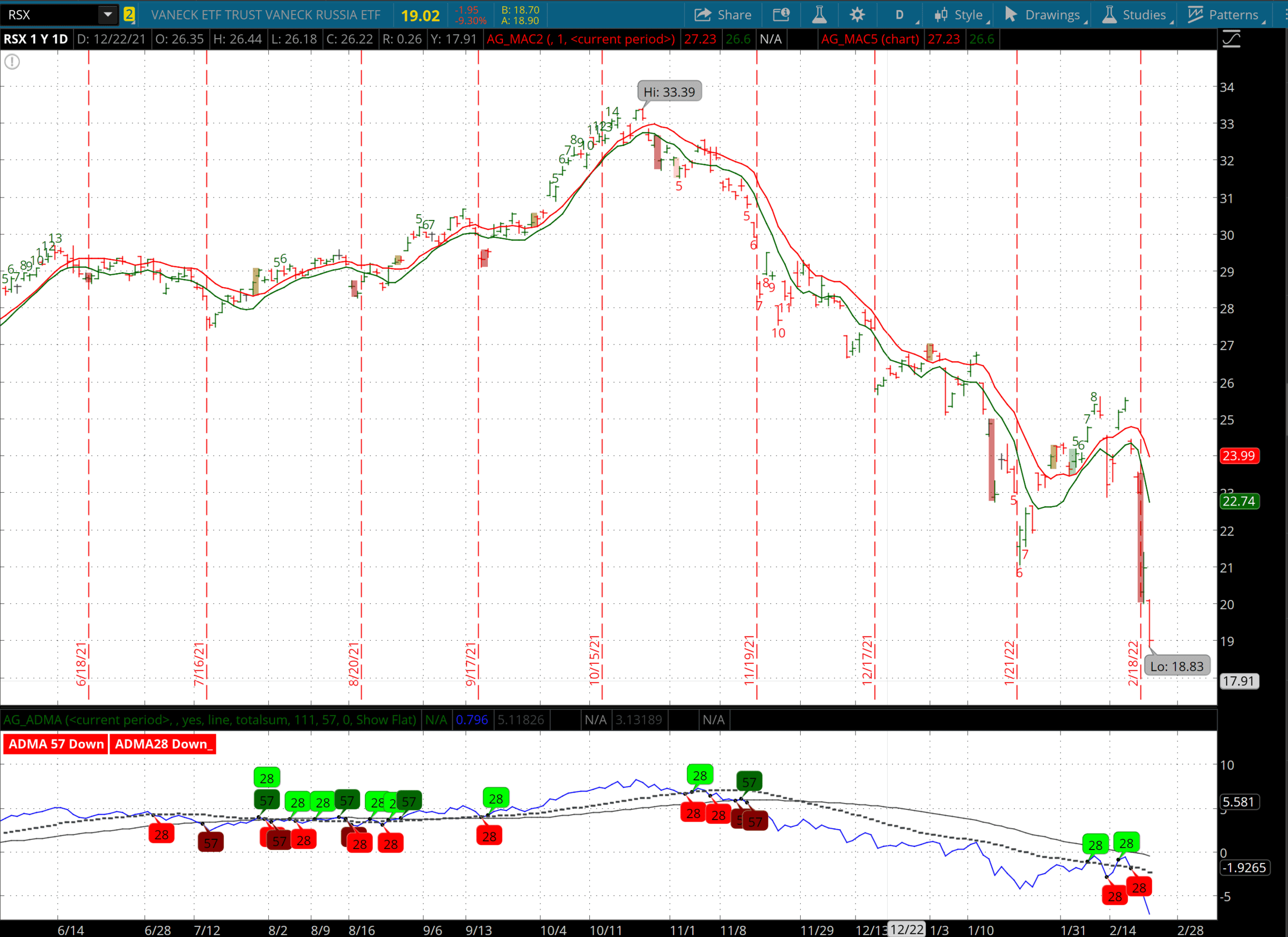Click the 11/19/21 expiration marker
The width and height of the screenshot is (1288, 937).
pyautogui.click(x=750, y=660)
